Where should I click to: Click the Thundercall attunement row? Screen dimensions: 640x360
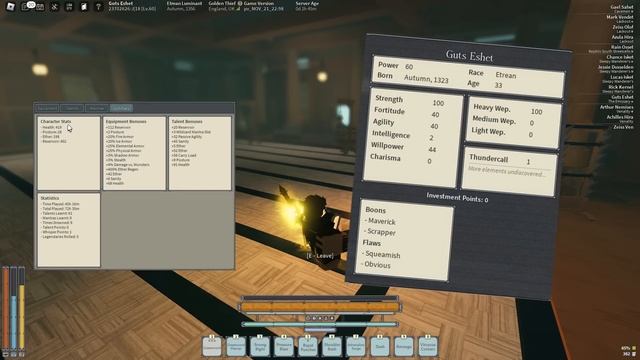point(500,160)
